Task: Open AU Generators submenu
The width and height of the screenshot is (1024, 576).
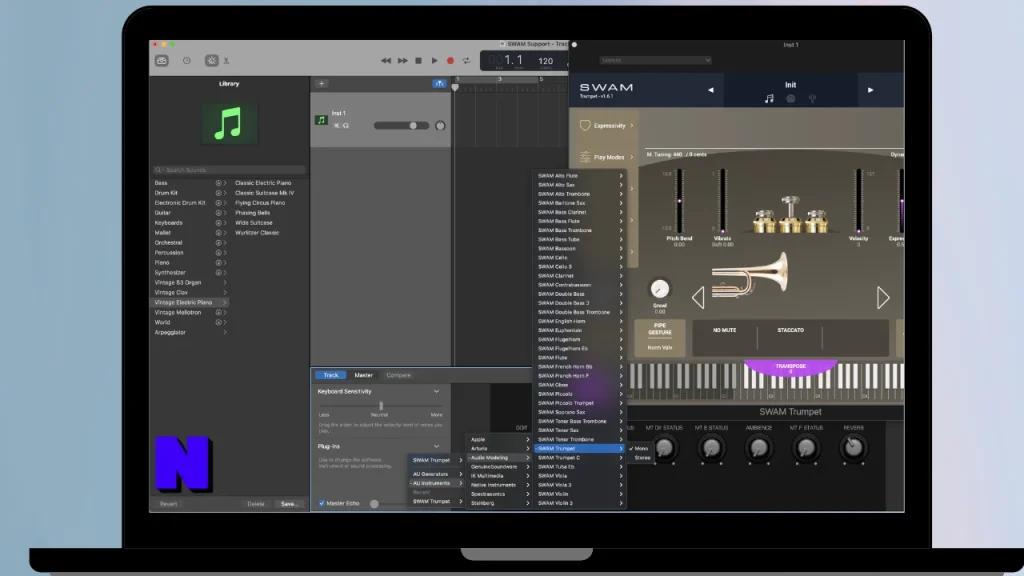Action: tap(436, 474)
